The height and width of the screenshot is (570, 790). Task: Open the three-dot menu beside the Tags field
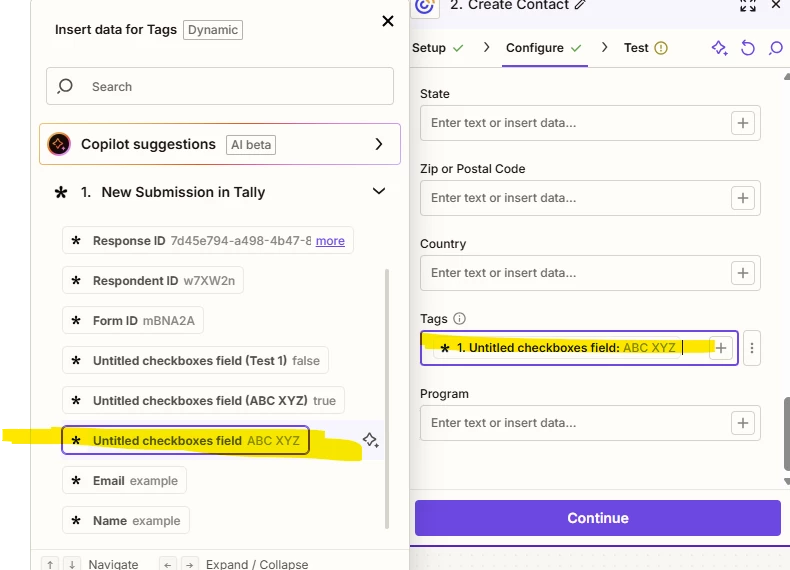(x=753, y=348)
